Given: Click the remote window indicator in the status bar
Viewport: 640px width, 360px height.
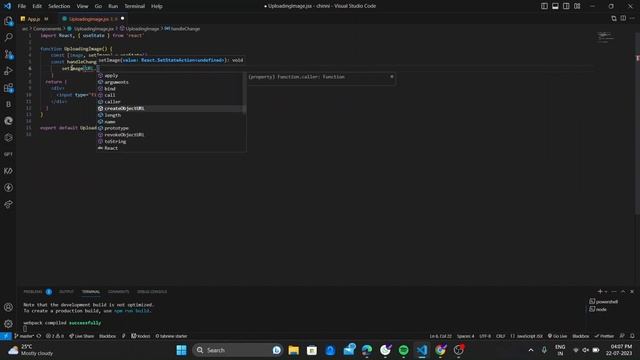Looking at the screenshot, I should point(6,336).
